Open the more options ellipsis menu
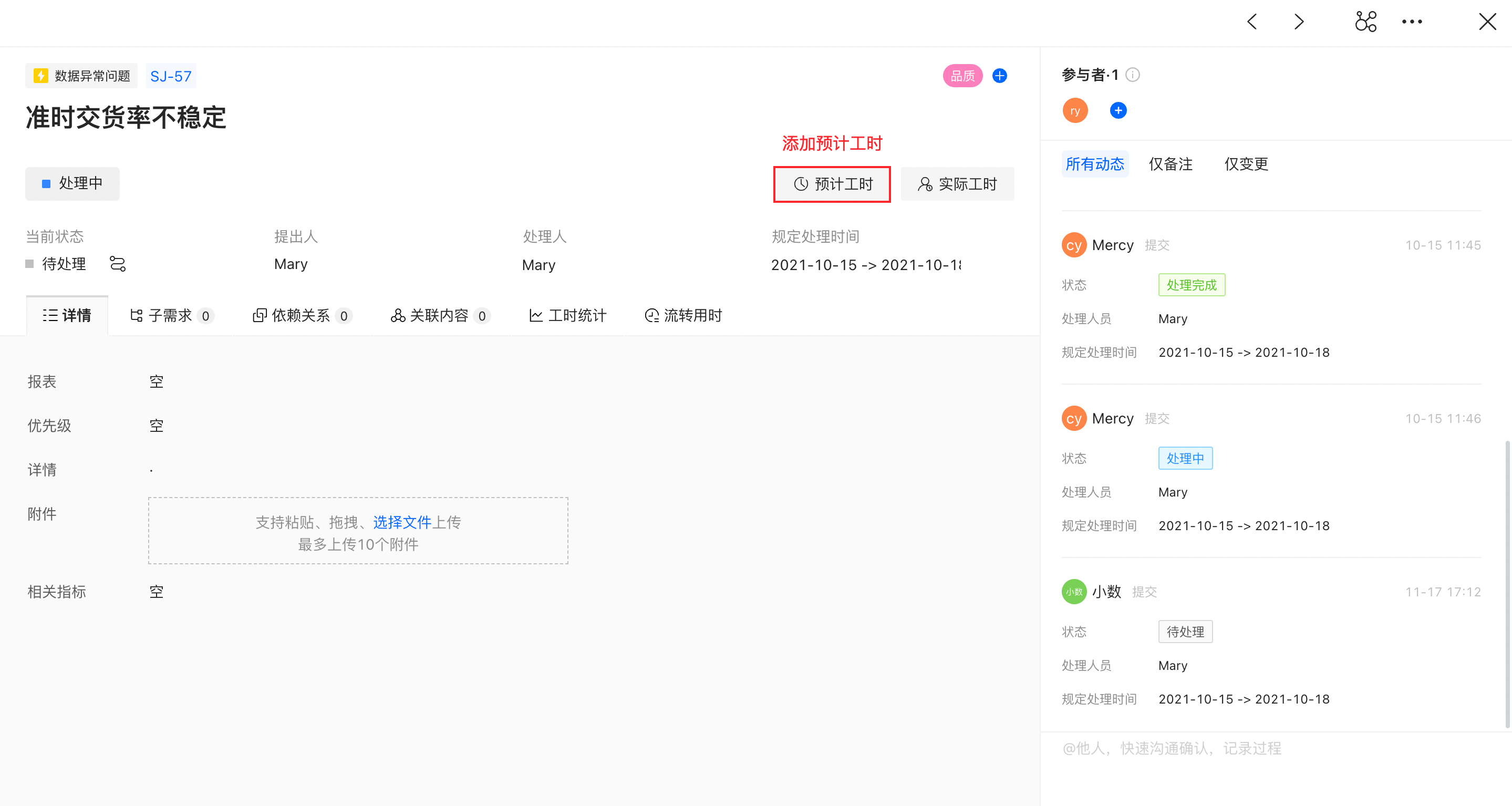1512x806 pixels. click(x=1412, y=22)
